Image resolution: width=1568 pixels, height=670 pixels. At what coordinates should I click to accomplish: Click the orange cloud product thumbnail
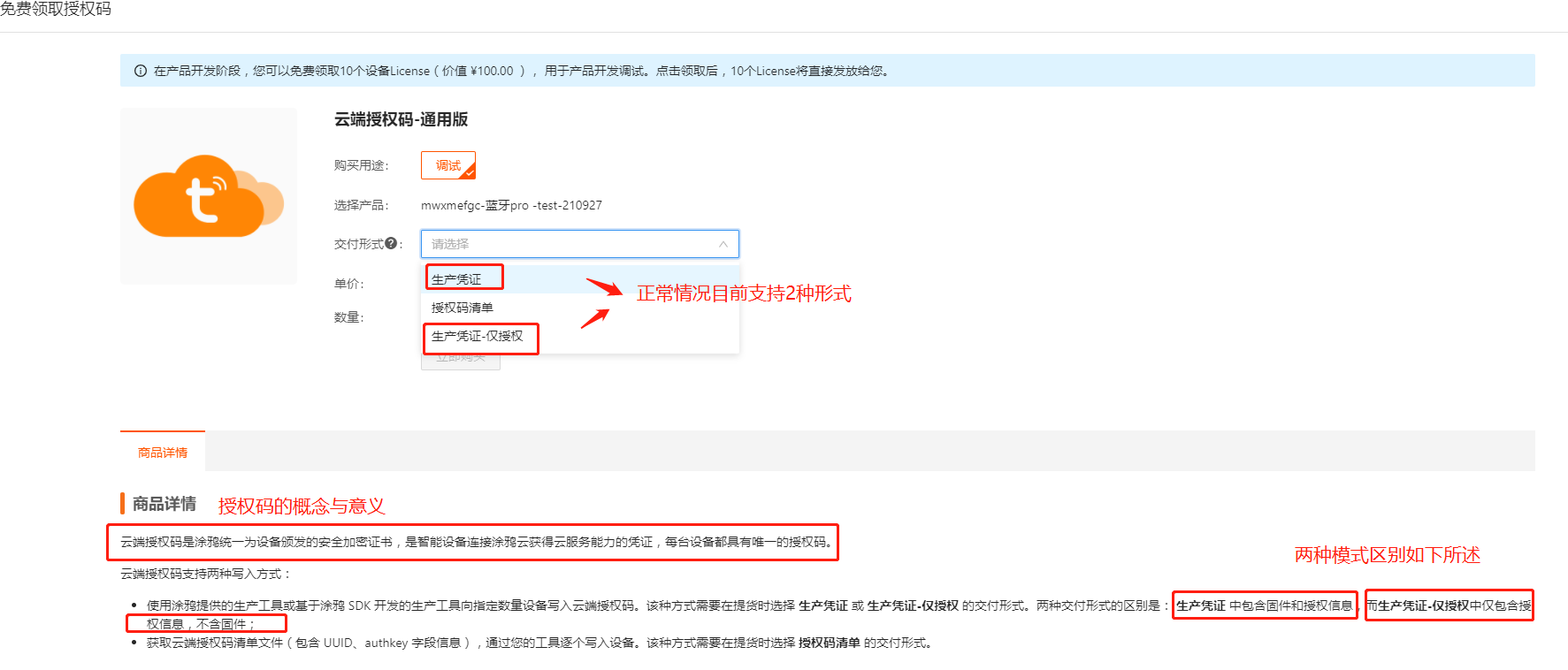pos(209,196)
